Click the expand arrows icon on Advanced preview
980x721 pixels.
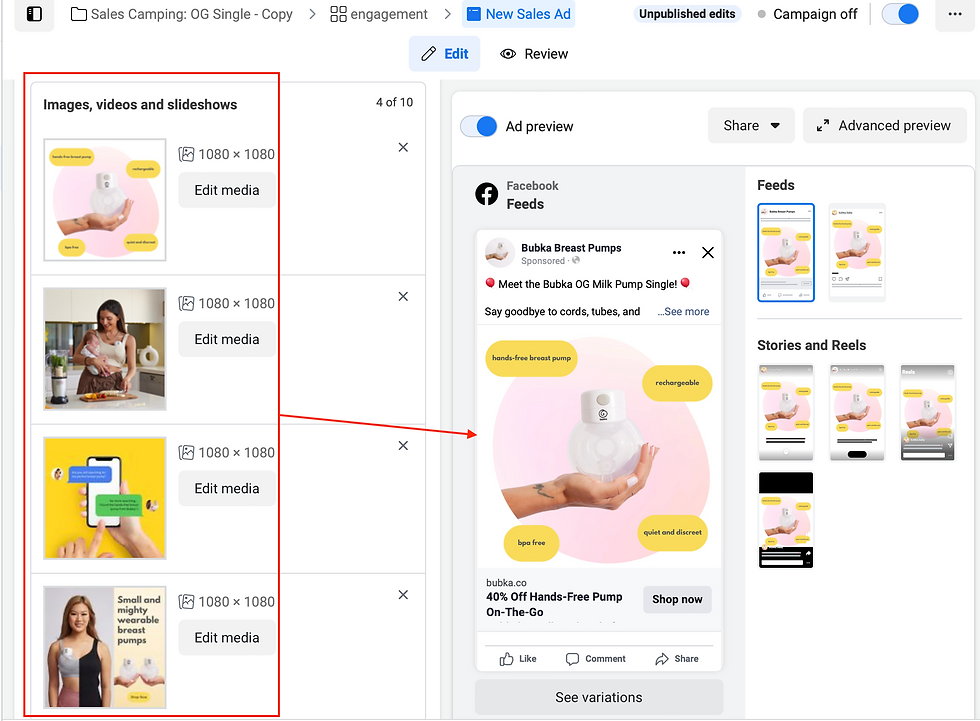823,126
